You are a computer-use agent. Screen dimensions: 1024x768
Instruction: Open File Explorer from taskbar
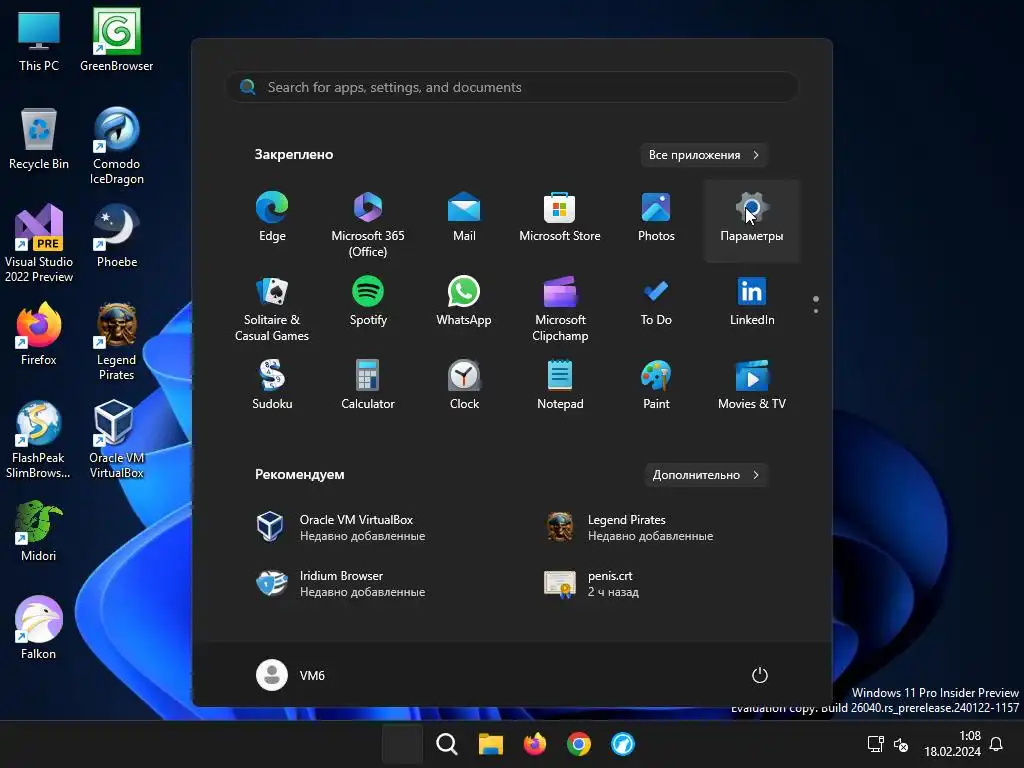tap(490, 744)
